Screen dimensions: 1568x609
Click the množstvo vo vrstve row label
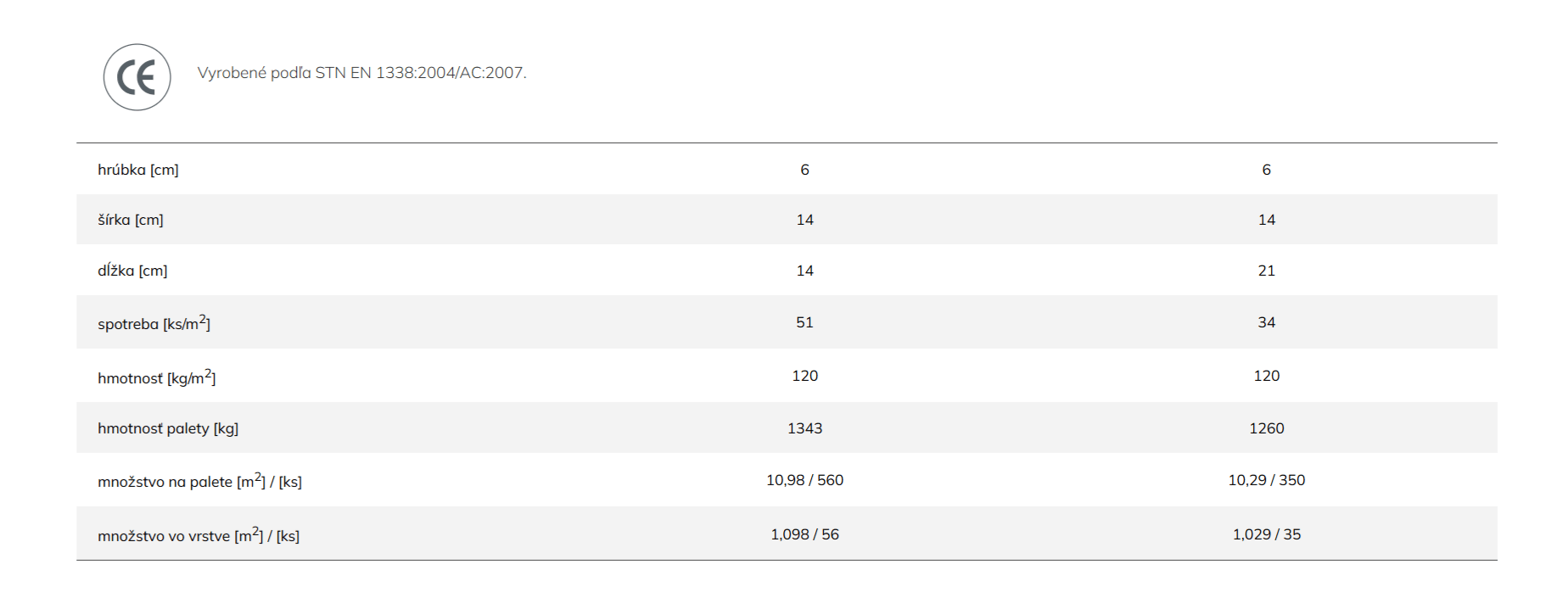pyautogui.click(x=199, y=534)
